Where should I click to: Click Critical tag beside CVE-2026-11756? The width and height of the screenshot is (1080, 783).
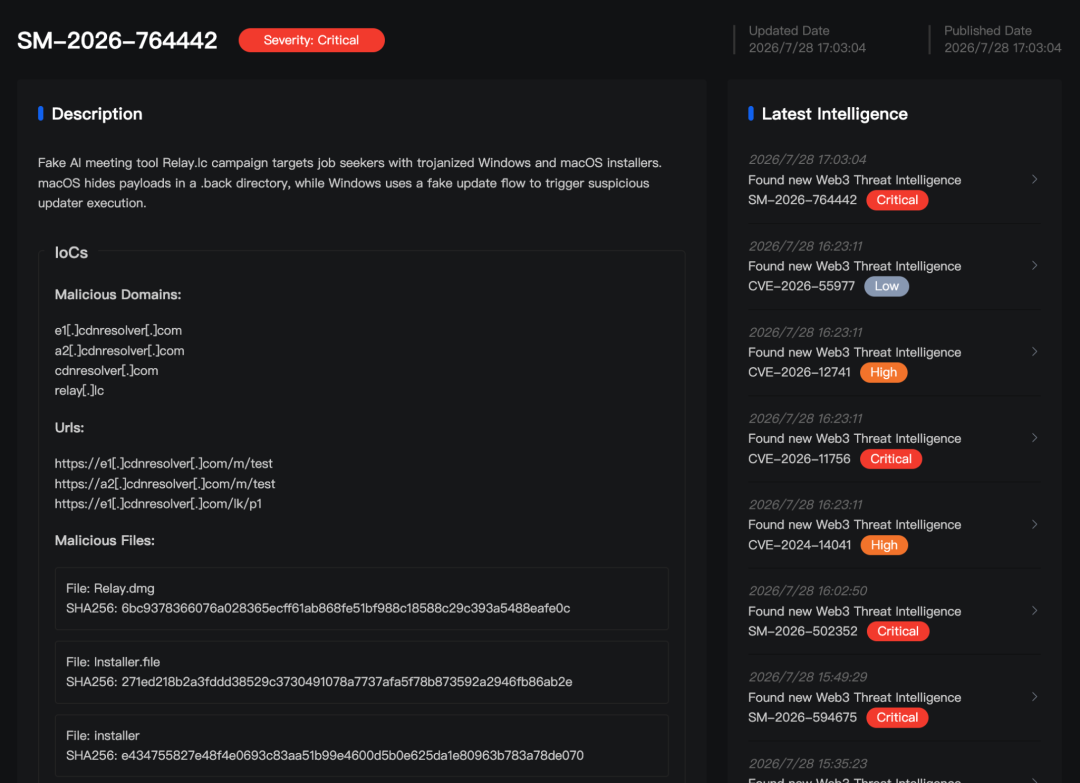click(x=891, y=459)
